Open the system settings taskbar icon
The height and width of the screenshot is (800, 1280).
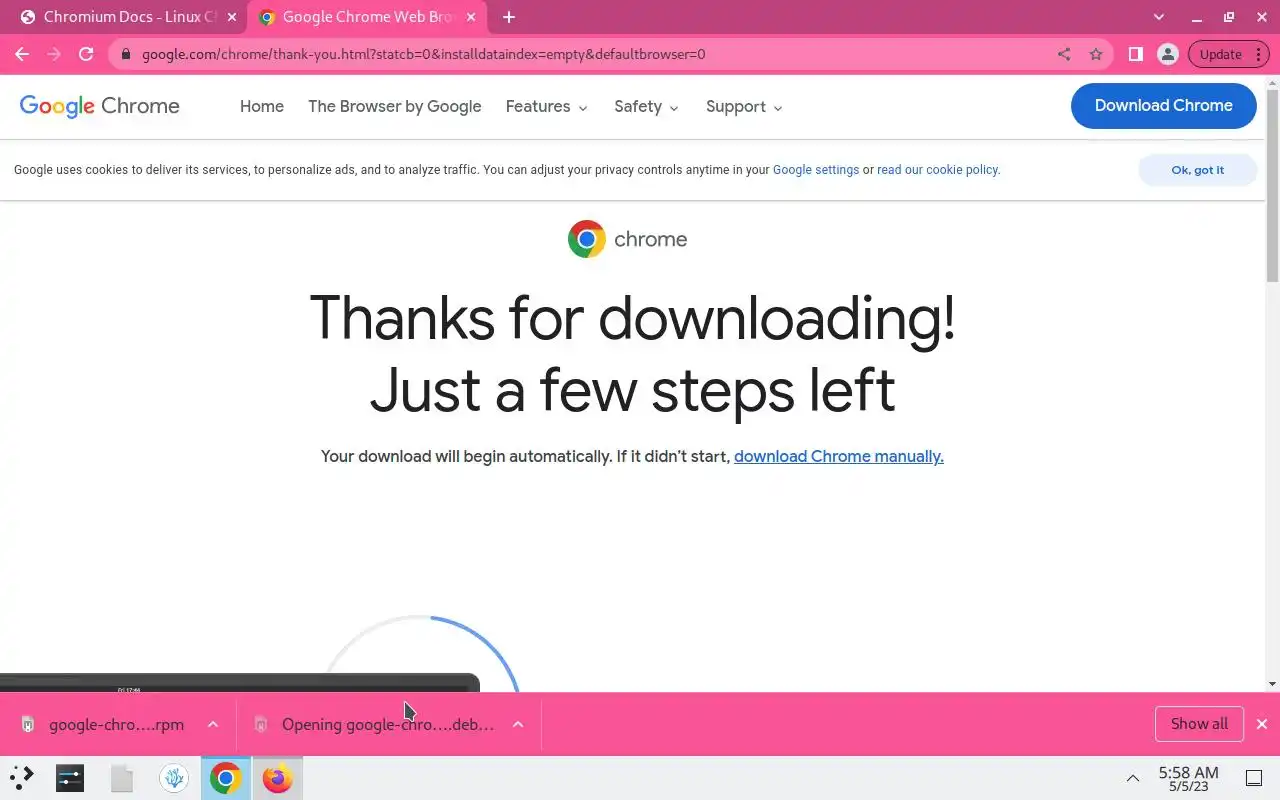tap(70, 777)
